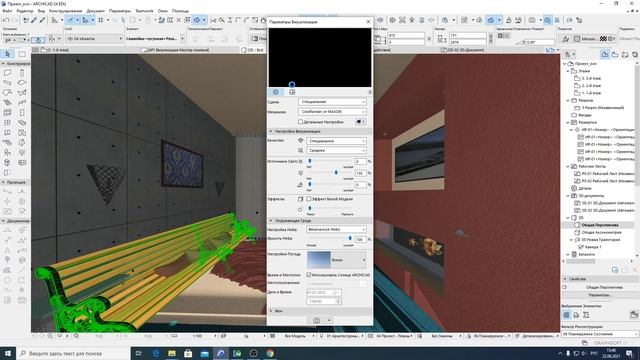Click the Wall tool in toolbox
Screen dimensions: 640x360
point(7,73)
